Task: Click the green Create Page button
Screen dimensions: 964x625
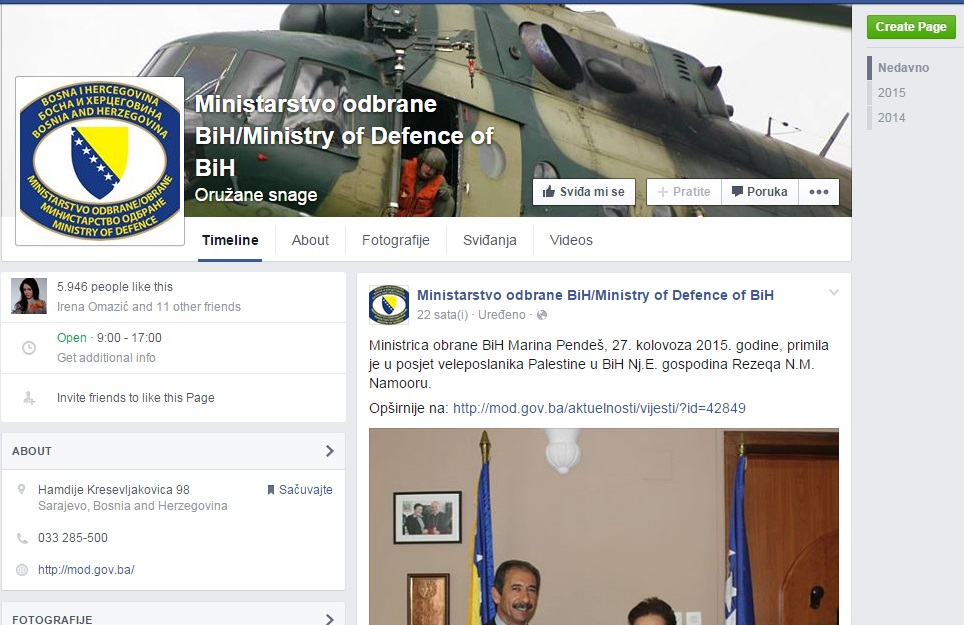Action: 911,27
